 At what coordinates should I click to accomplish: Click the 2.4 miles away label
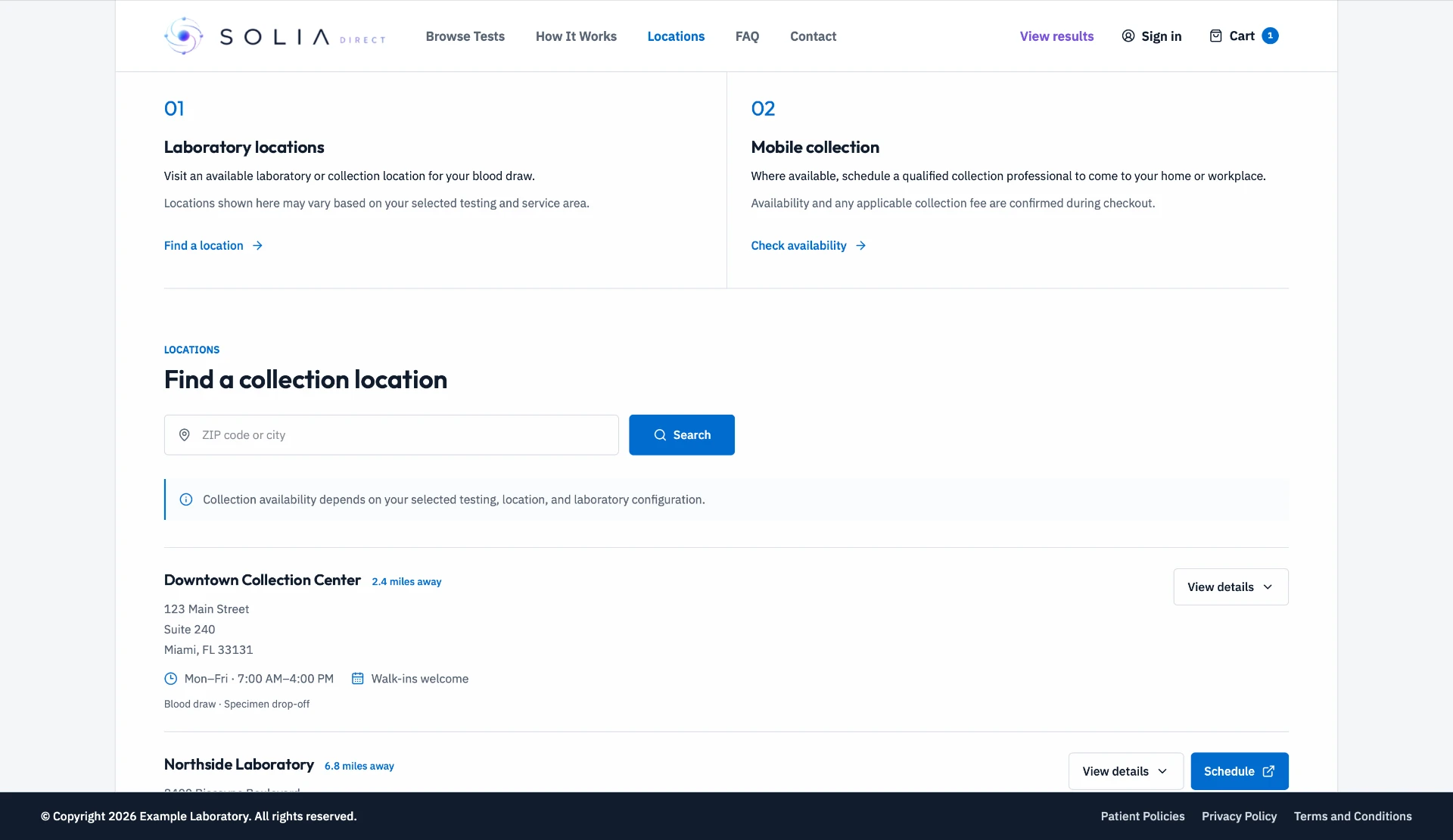[x=406, y=582]
